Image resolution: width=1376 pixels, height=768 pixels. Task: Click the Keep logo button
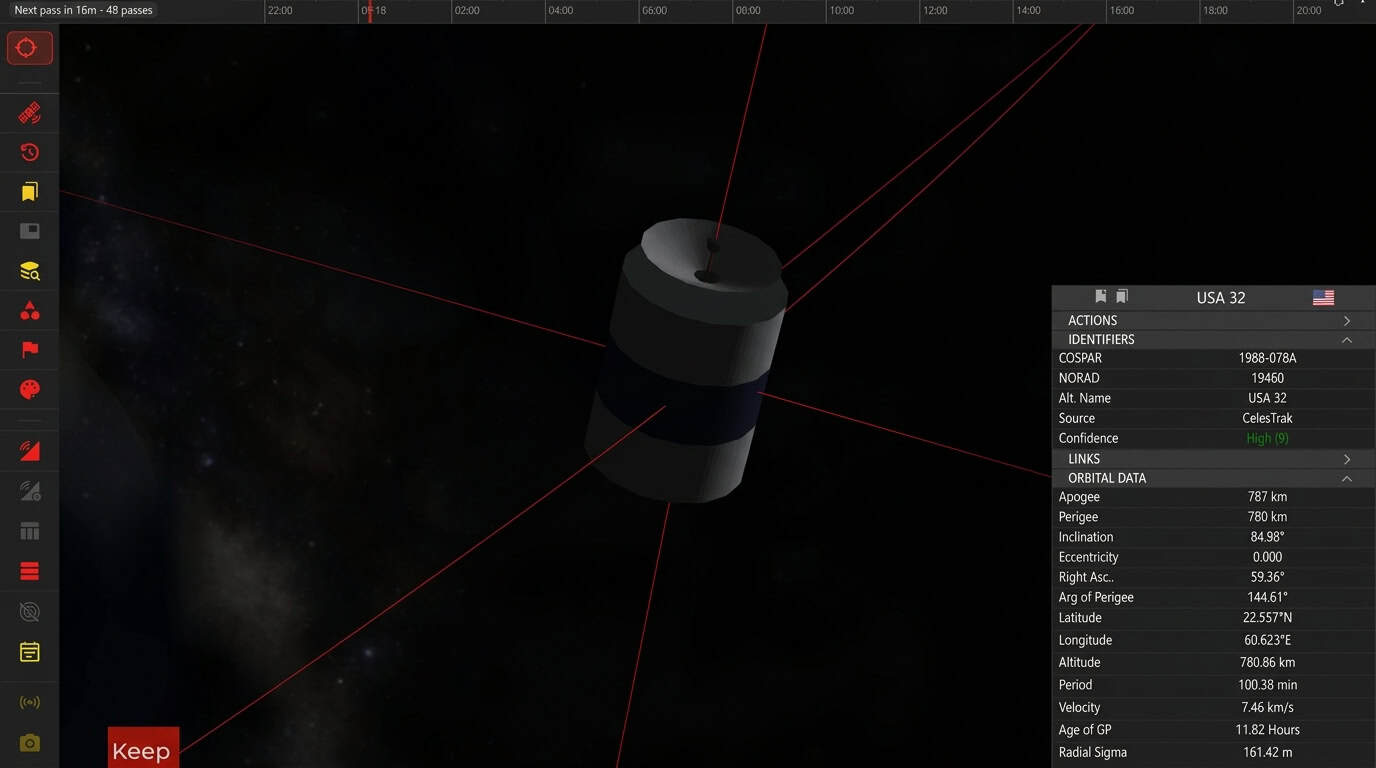tap(143, 747)
